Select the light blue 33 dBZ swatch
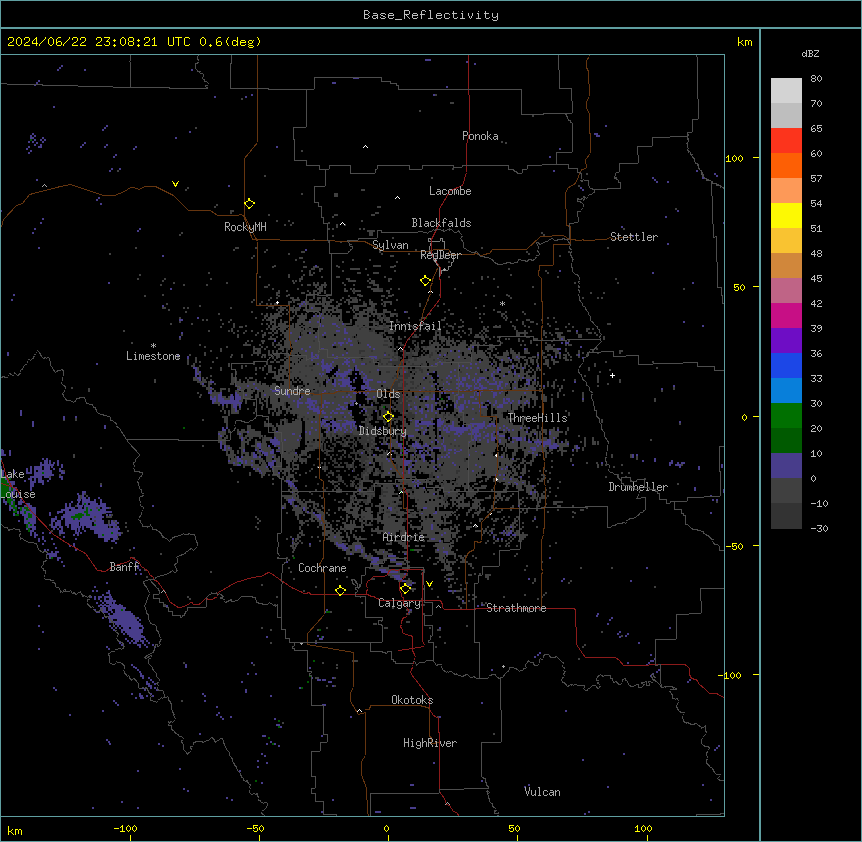Image resolution: width=862 pixels, height=842 pixels. [786, 391]
